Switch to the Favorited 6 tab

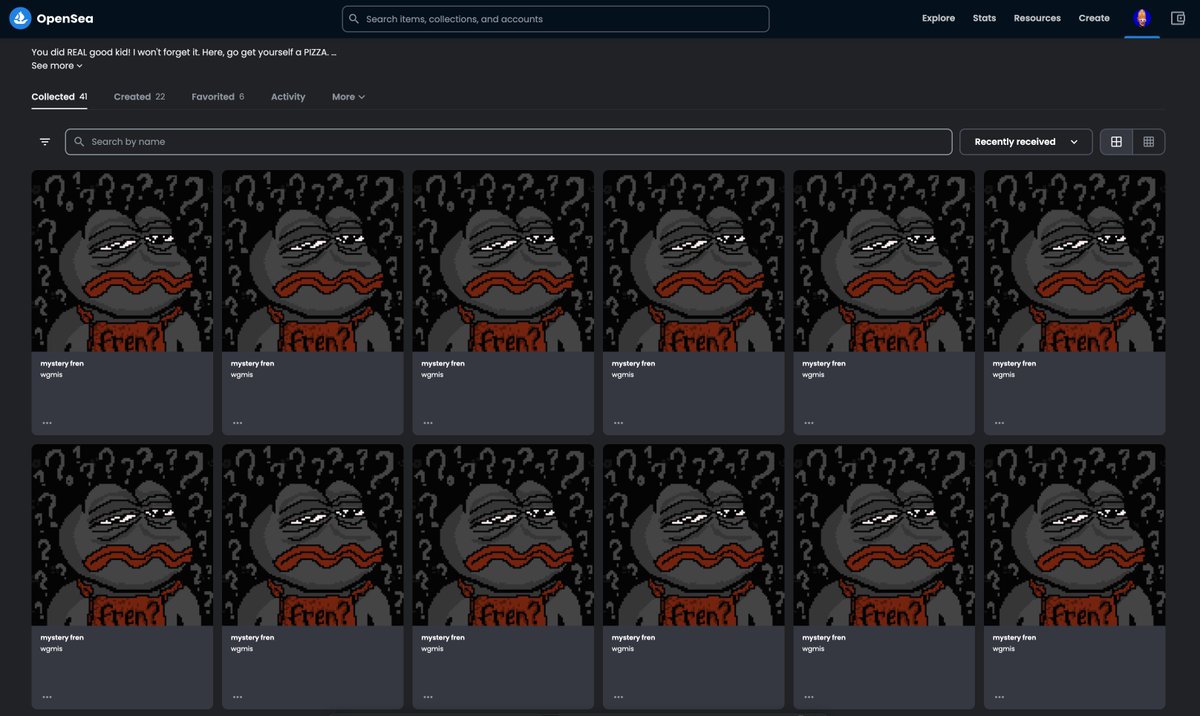click(218, 97)
